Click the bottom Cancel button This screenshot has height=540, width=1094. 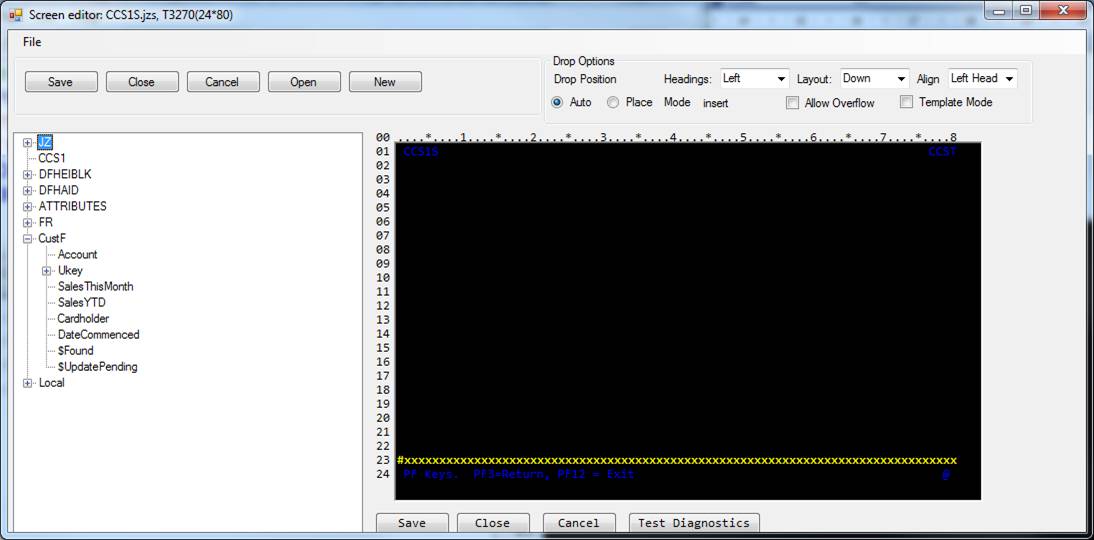tap(578, 523)
